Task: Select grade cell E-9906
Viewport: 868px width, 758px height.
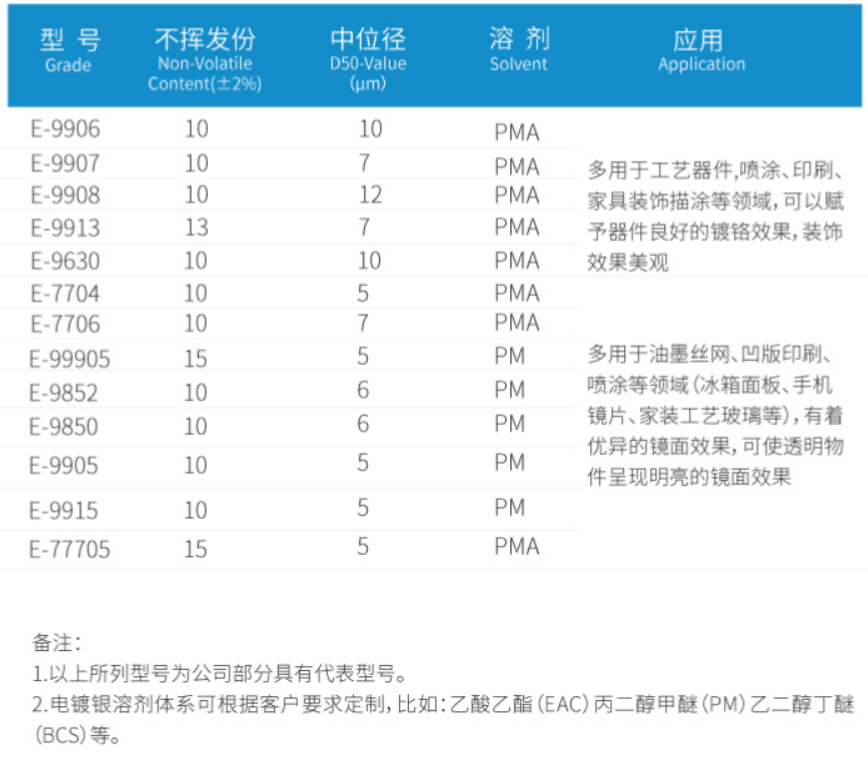Action: (x=65, y=129)
